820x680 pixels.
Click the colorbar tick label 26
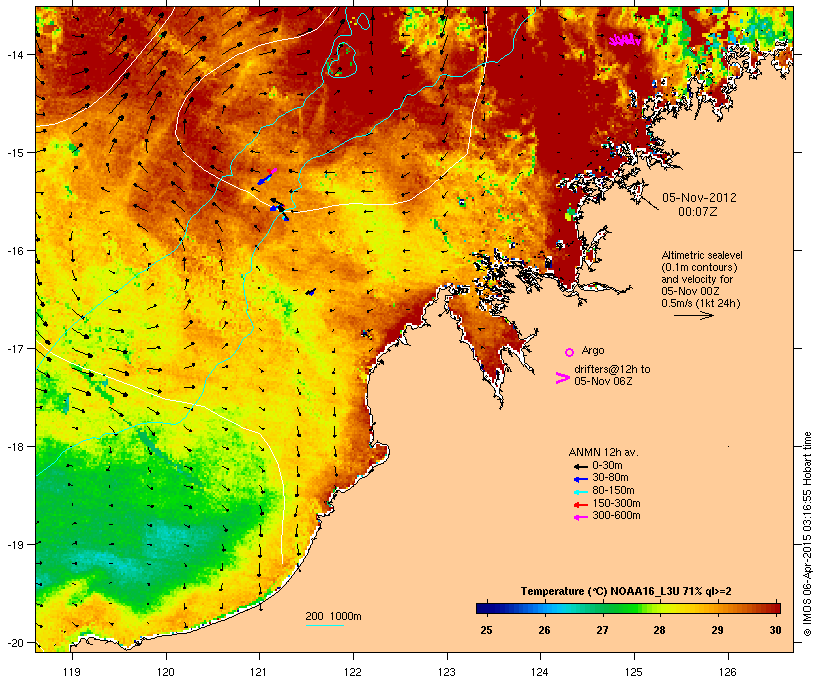pyautogui.click(x=544, y=630)
